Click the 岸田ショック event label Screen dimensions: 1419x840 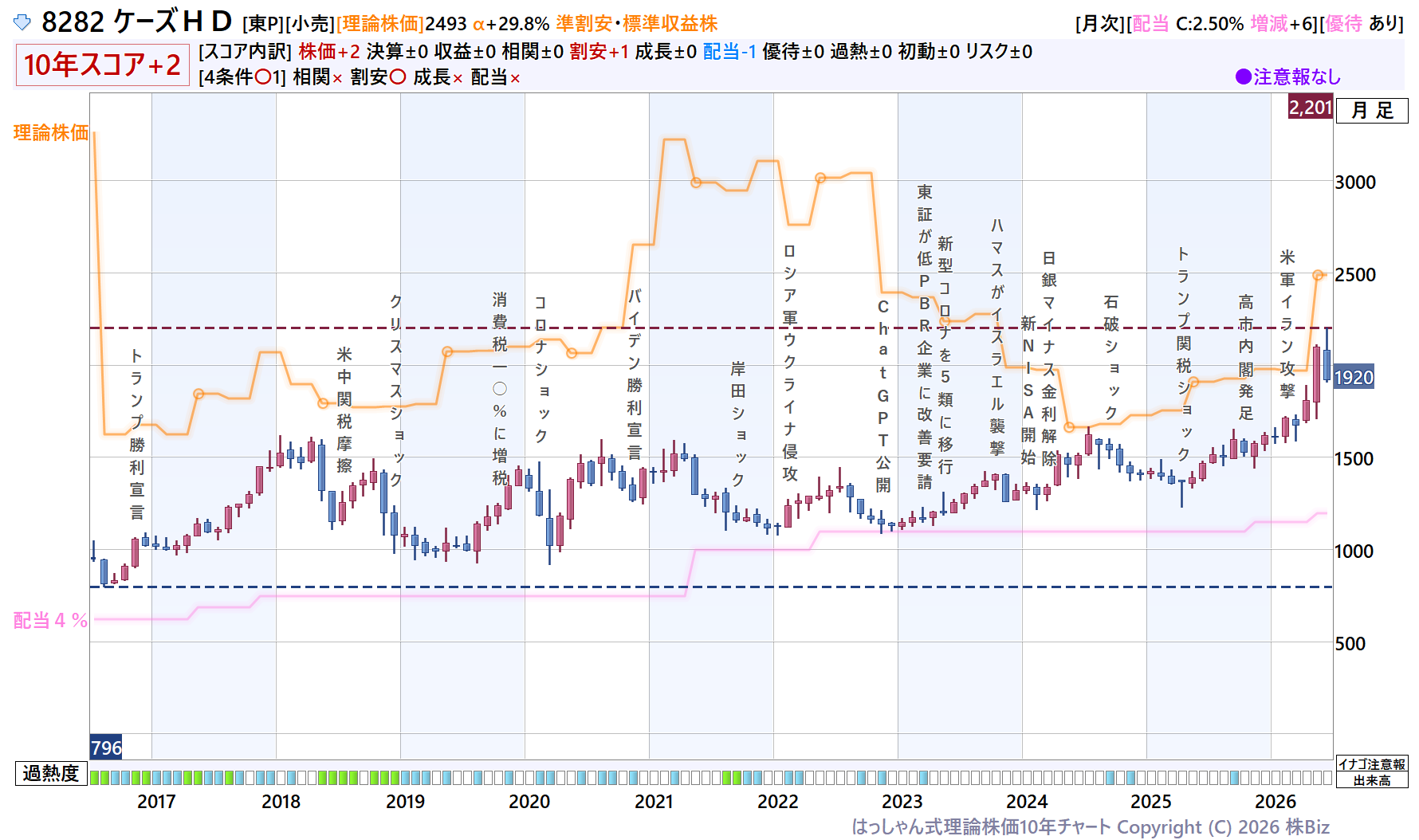(x=738, y=424)
